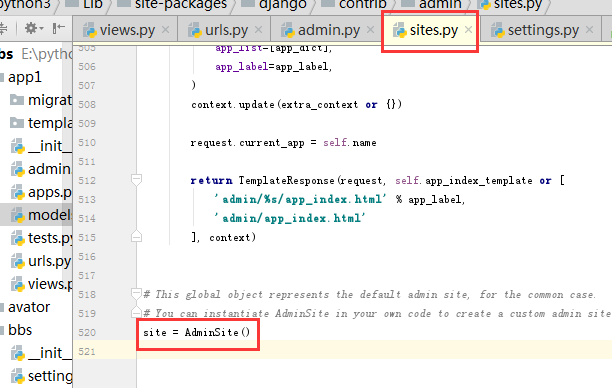612x388 pixels.
Task: Click line number 520 in gutter
Action: 87,333
